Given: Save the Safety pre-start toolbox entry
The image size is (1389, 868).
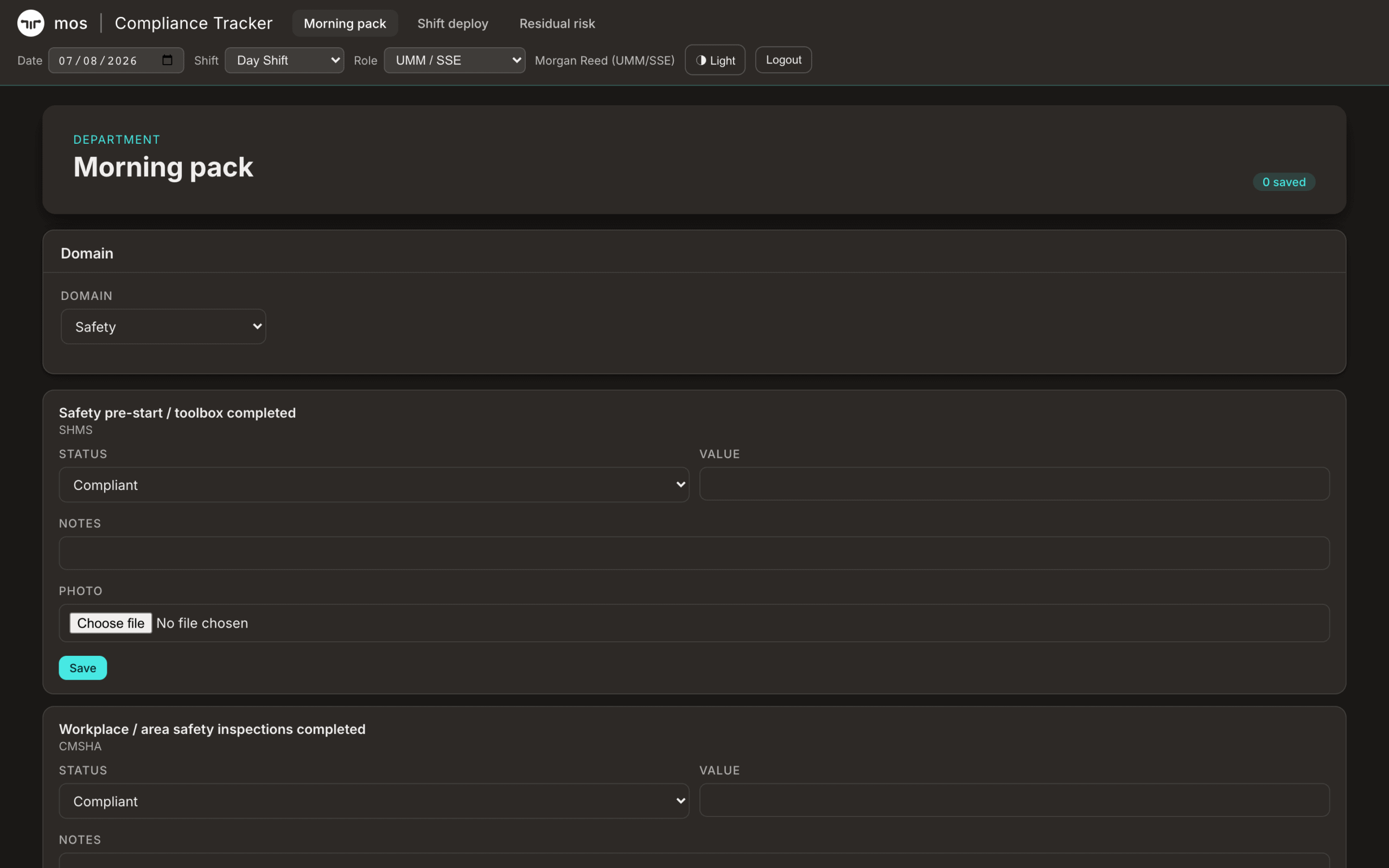Looking at the screenshot, I should pyautogui.click(x=82, y=668).
